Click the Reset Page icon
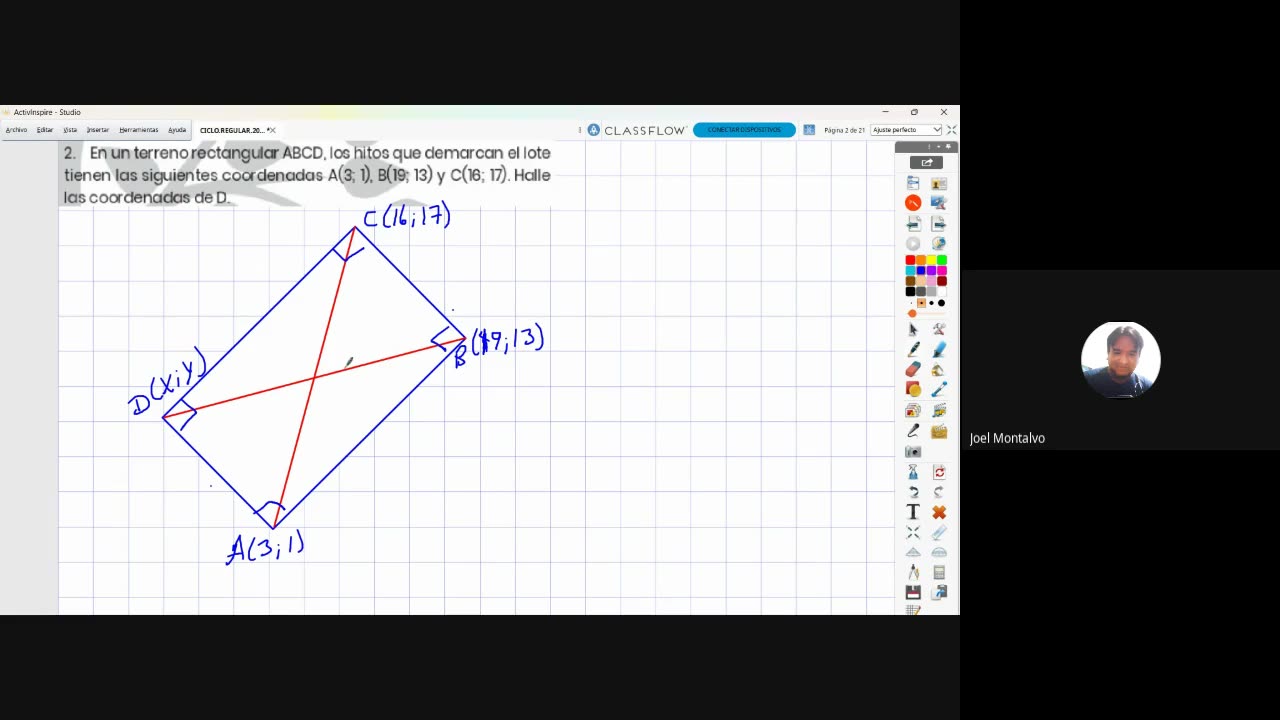Viewport: 1280px width, 720px height. tap(939, 472)
